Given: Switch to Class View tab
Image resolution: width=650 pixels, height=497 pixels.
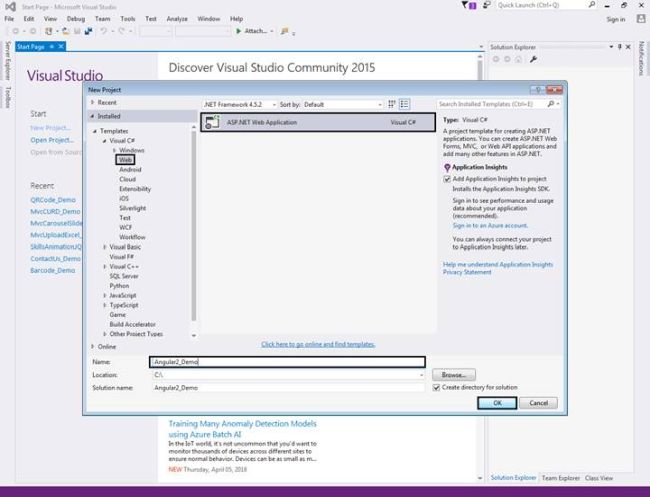Looking at the screenshot, I should (x=599, y=478).
